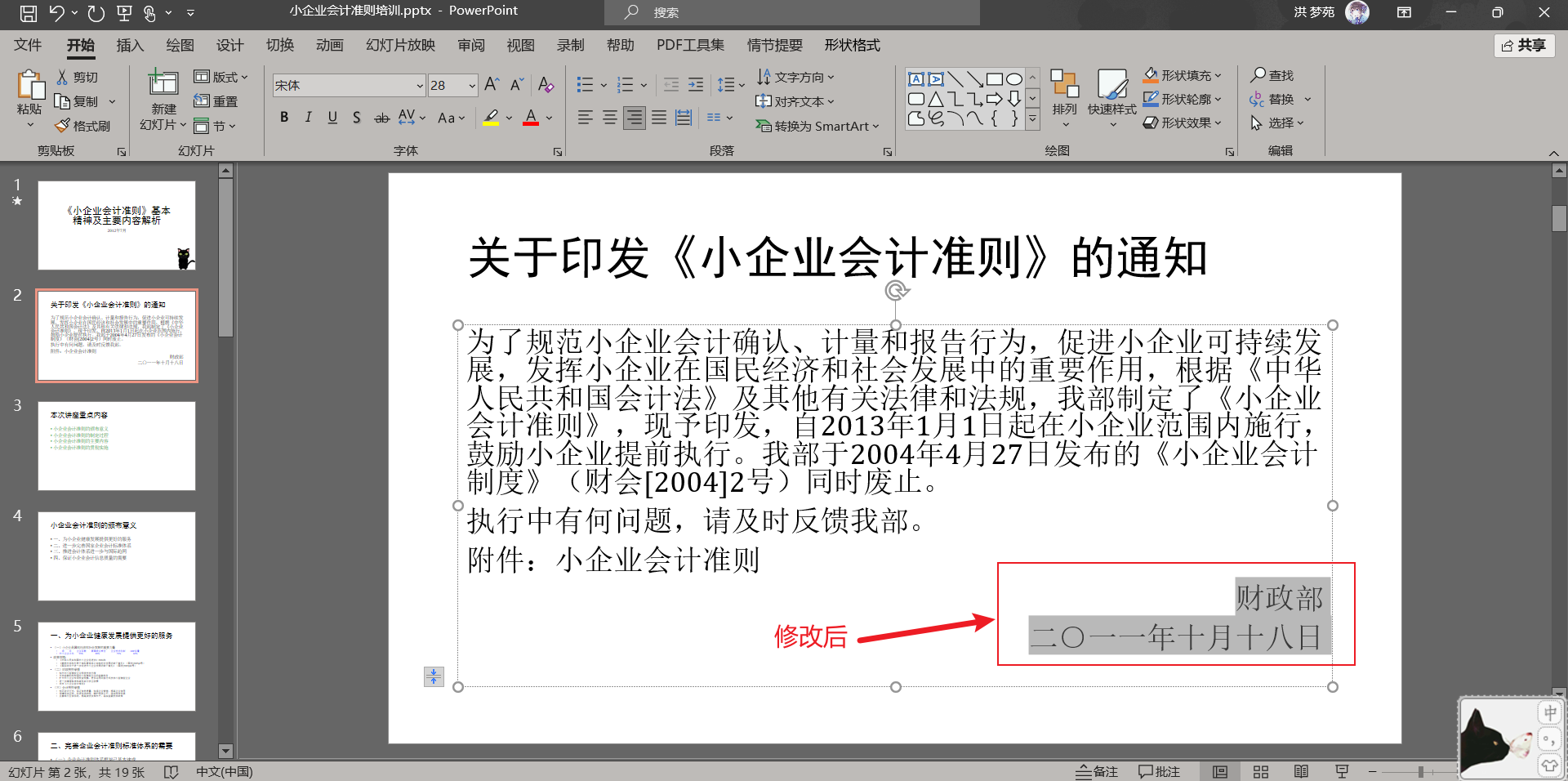The height and width of the screenshot is (781, 1568).
Task: Switch to the Insert (插入) tab
Action: [130, 45]
